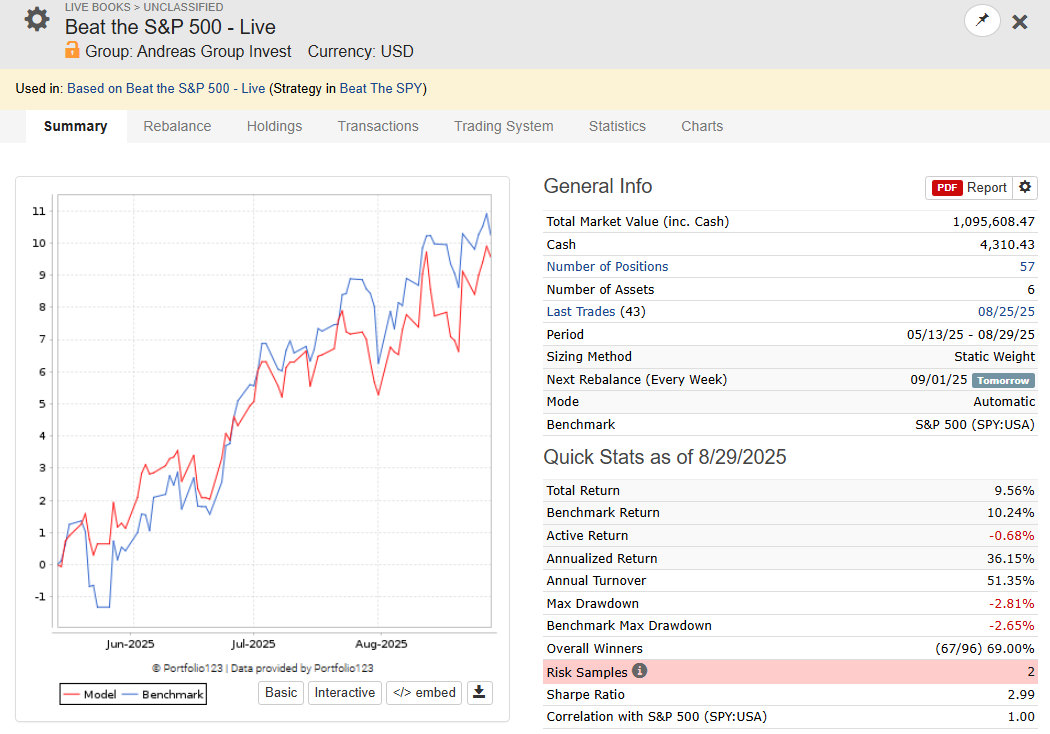Open the PDF Report
1050x734 pixels.
point(969,188)
